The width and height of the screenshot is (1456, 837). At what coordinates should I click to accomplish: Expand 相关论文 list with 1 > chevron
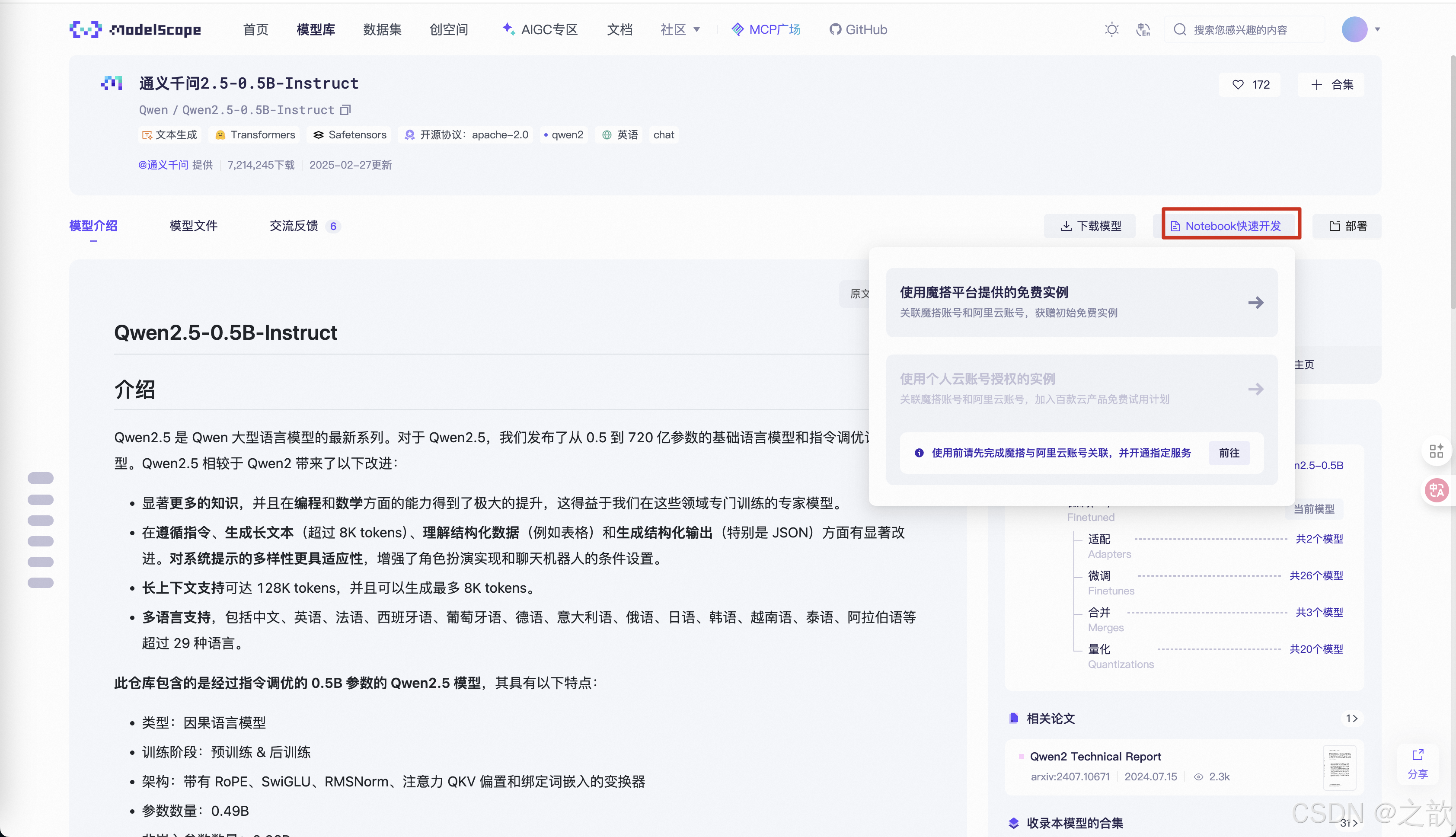[x=1352, y=718]
